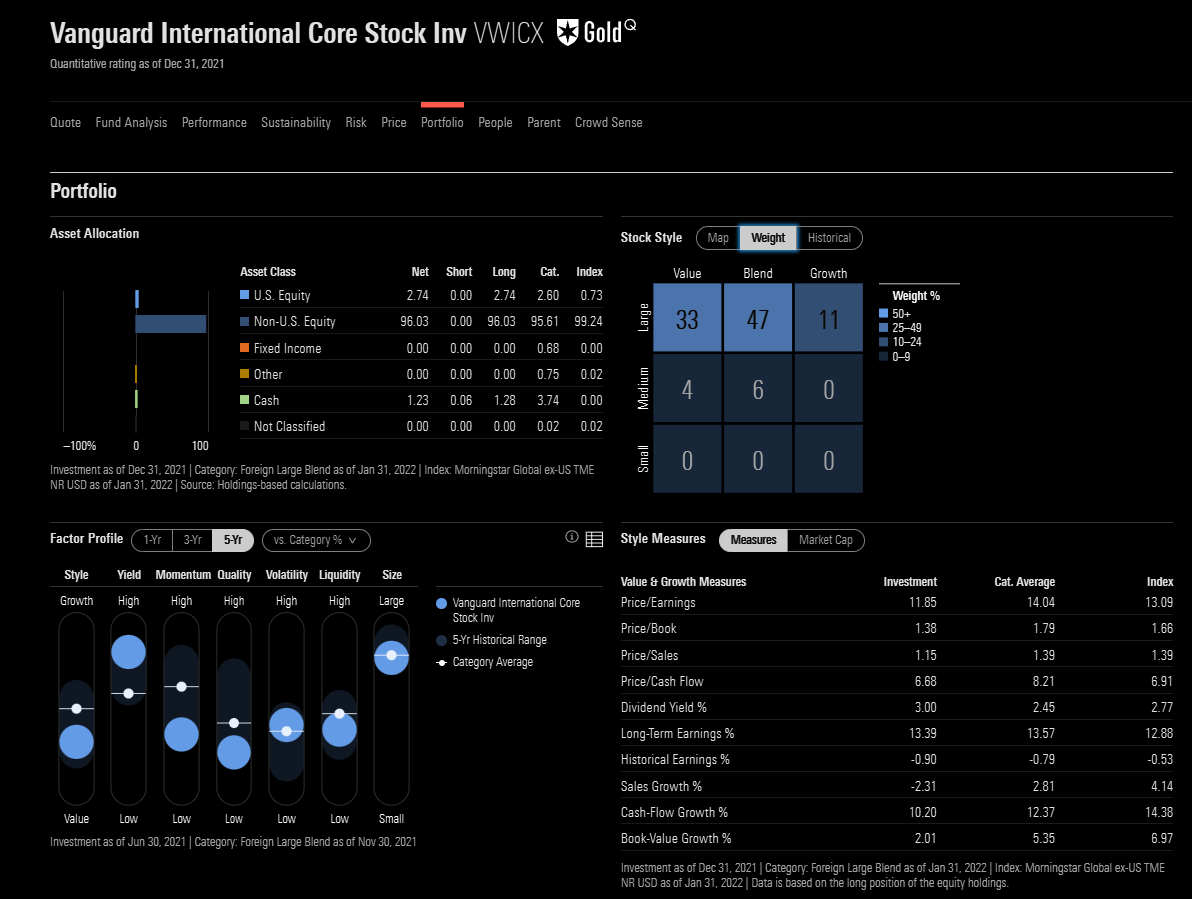Click the Price/Cash Flow row label
Screen dimensions: 1192x899
coord(661,681)
